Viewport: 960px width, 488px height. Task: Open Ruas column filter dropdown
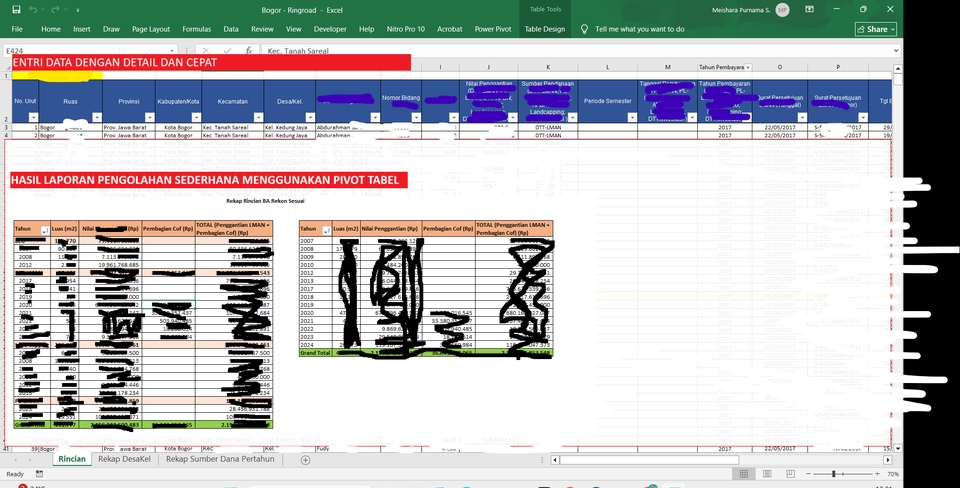[97, 117]
